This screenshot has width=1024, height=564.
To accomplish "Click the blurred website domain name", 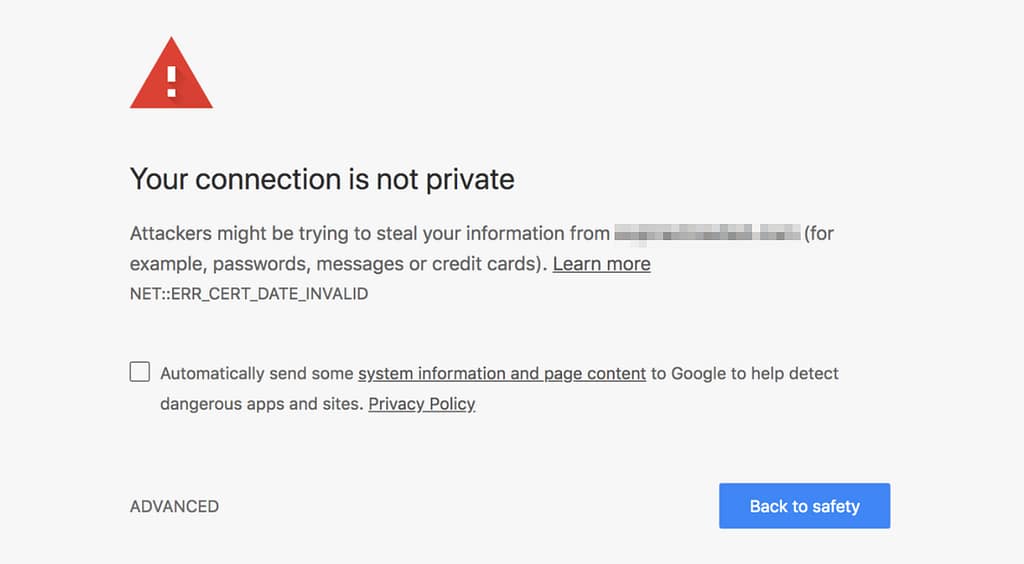I will pyautogui.click(x=707, y=234).
